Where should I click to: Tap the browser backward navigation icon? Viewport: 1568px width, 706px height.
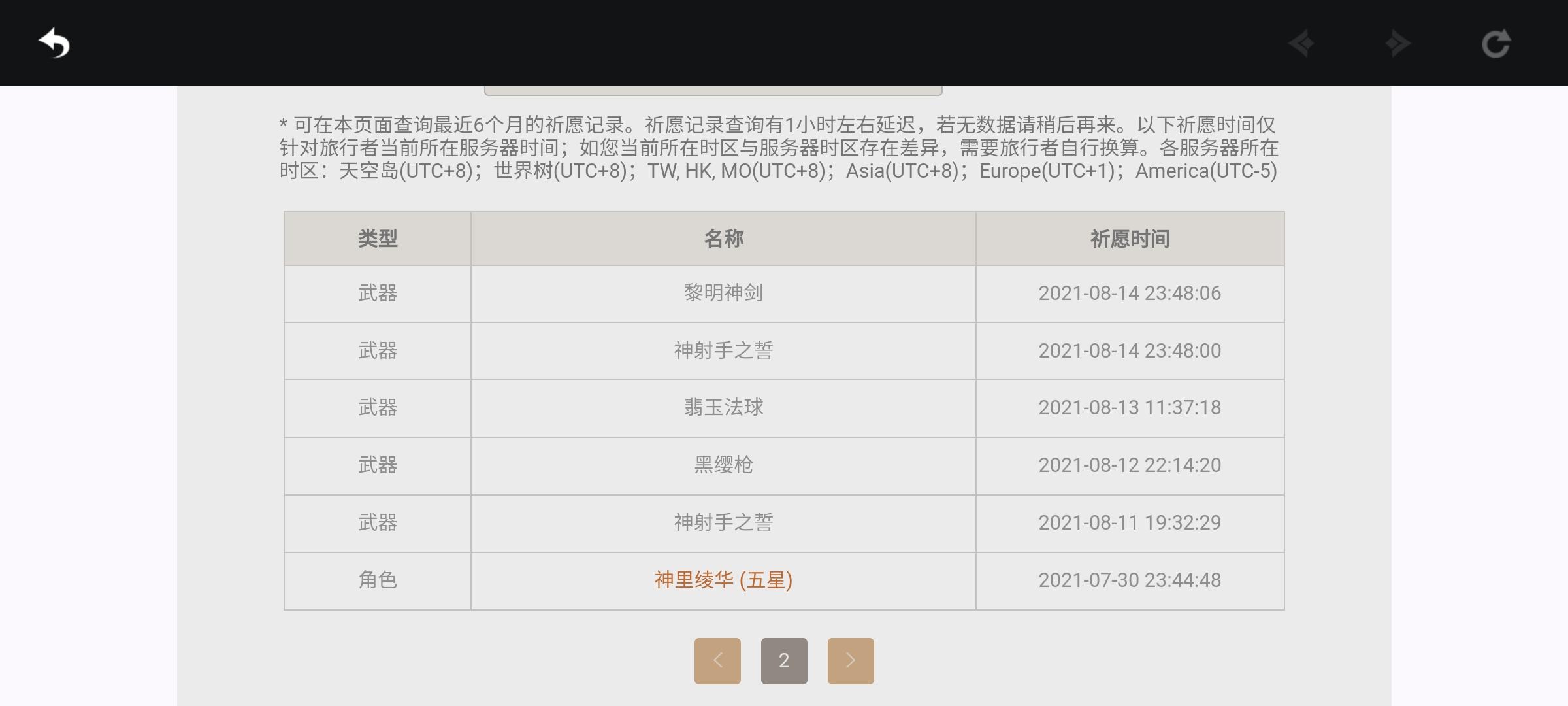1301,44
